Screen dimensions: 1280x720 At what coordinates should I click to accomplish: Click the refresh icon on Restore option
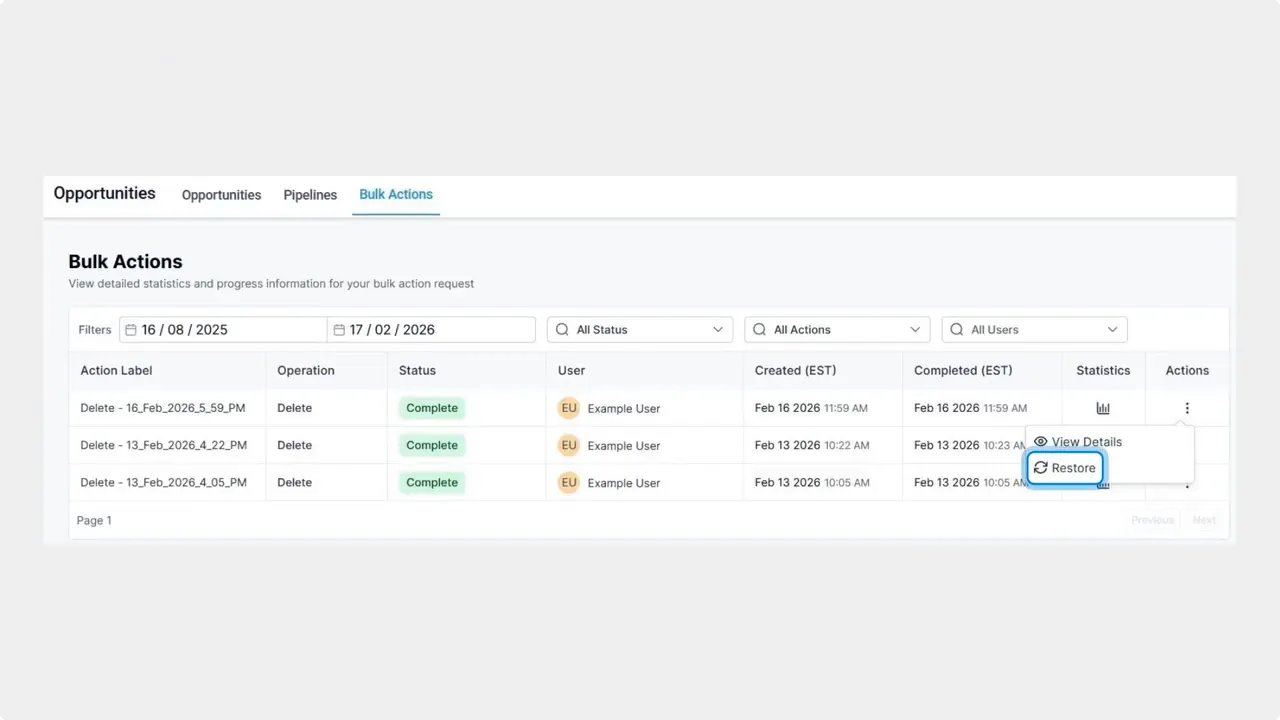(1040, 468)
